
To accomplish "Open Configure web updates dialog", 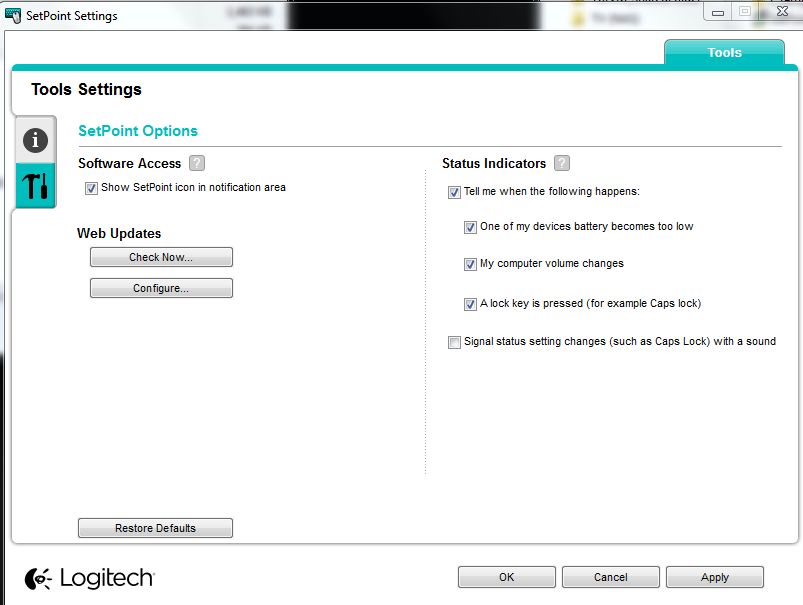I will point(161,288).
